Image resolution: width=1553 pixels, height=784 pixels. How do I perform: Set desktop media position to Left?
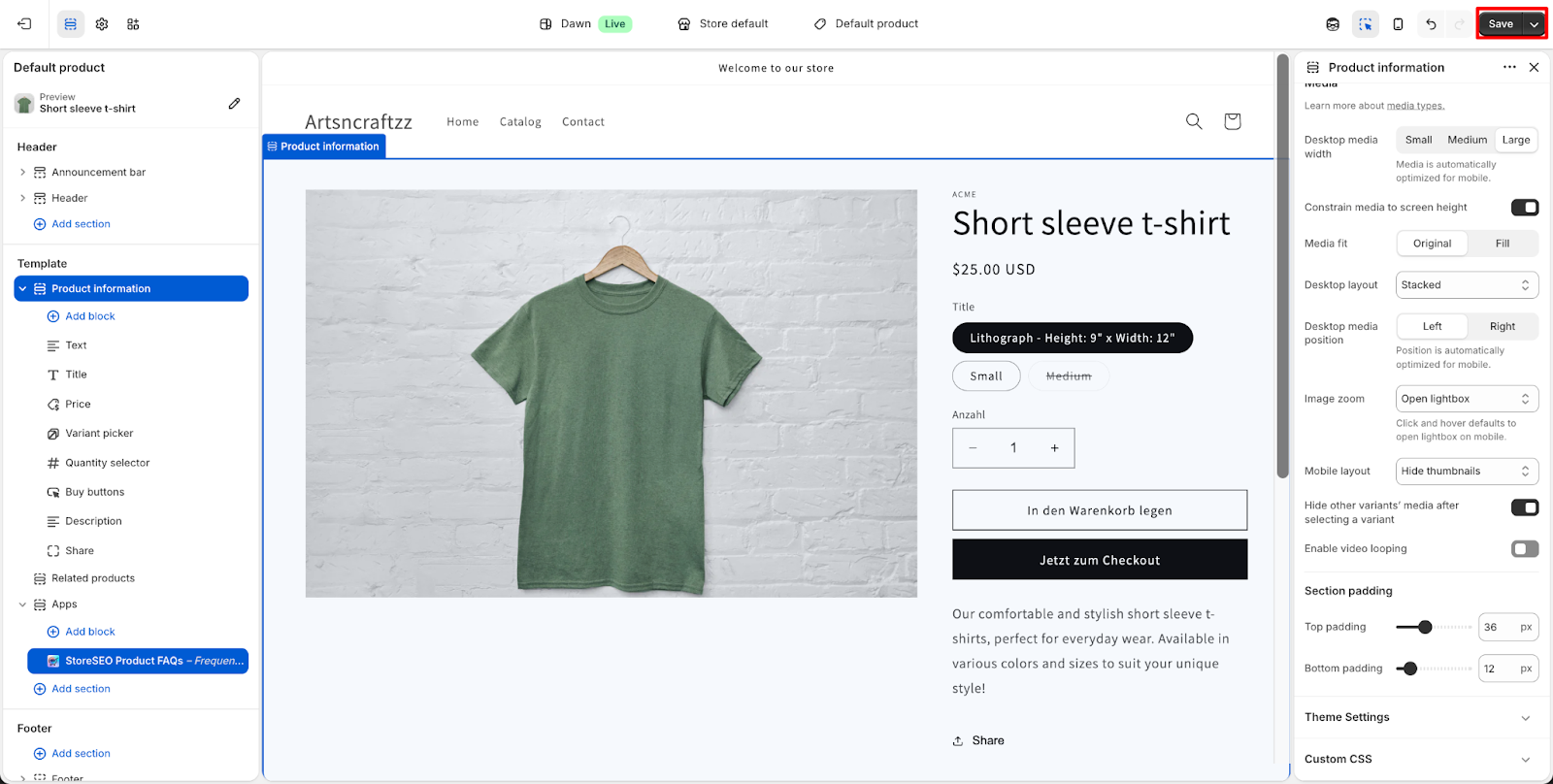pos(1433,326)
